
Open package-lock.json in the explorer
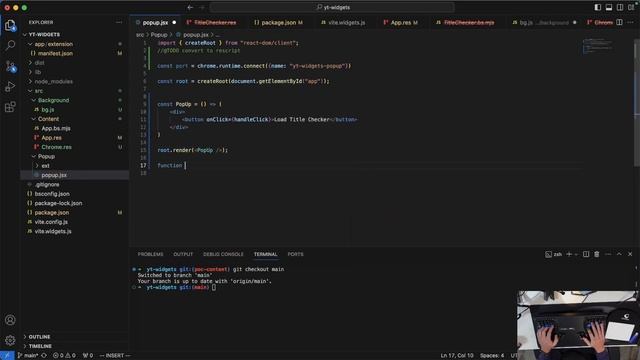click(58, 203)
